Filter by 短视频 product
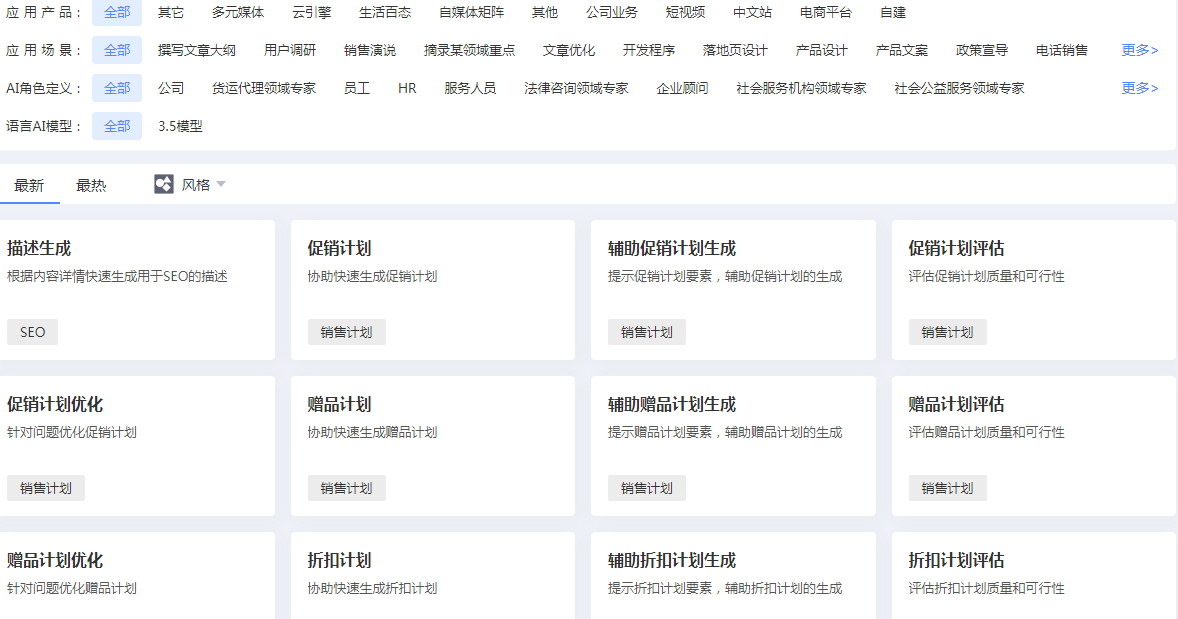The height and width of the screenshot is (619, 1178). 685,12
